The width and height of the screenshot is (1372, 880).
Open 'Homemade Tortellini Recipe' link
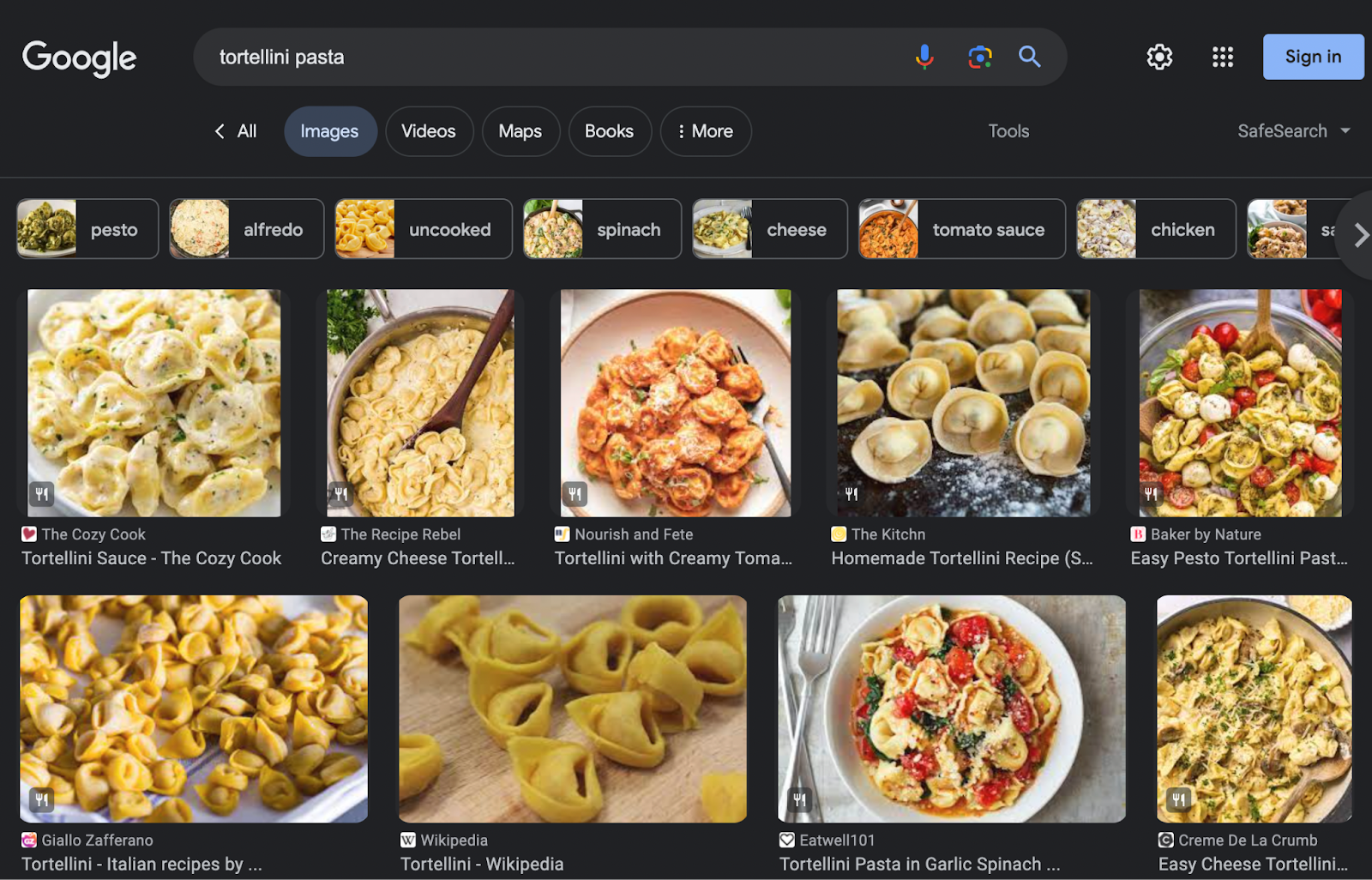pyautogui.click(x=962, y=558)
